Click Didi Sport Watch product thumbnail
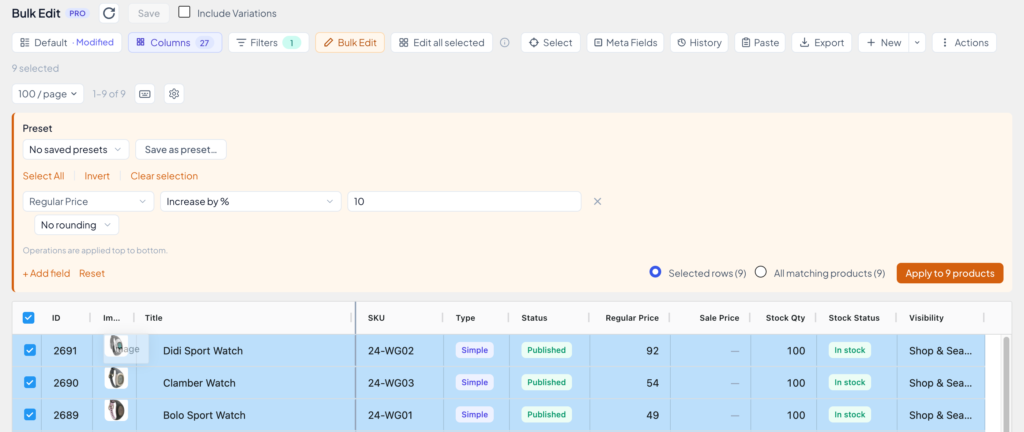 click(116, 346)
